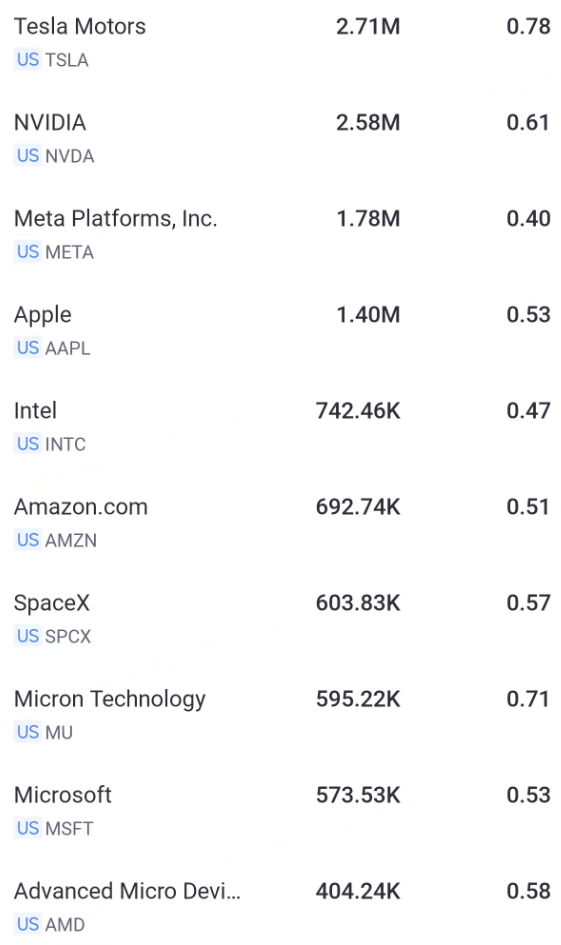This screenshot has width=561, height=945.
Task: Open the Intel stock row
Action: 280,427
